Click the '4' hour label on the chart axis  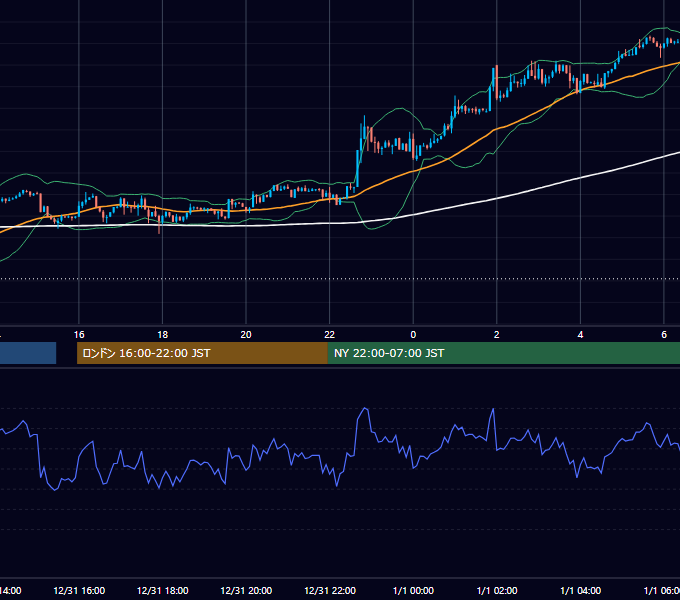pyautogui.click(x=580, y=335)
